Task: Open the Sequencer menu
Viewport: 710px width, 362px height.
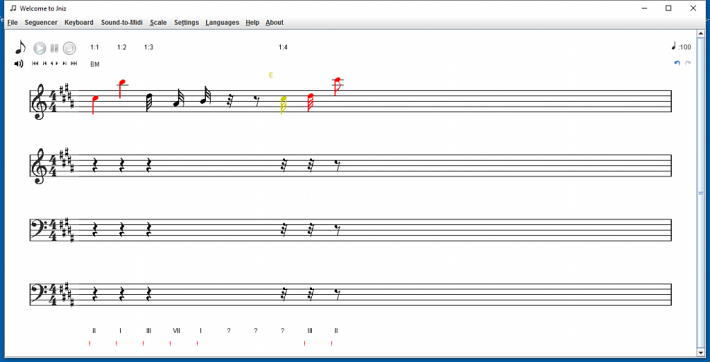Action: point(41,22)
